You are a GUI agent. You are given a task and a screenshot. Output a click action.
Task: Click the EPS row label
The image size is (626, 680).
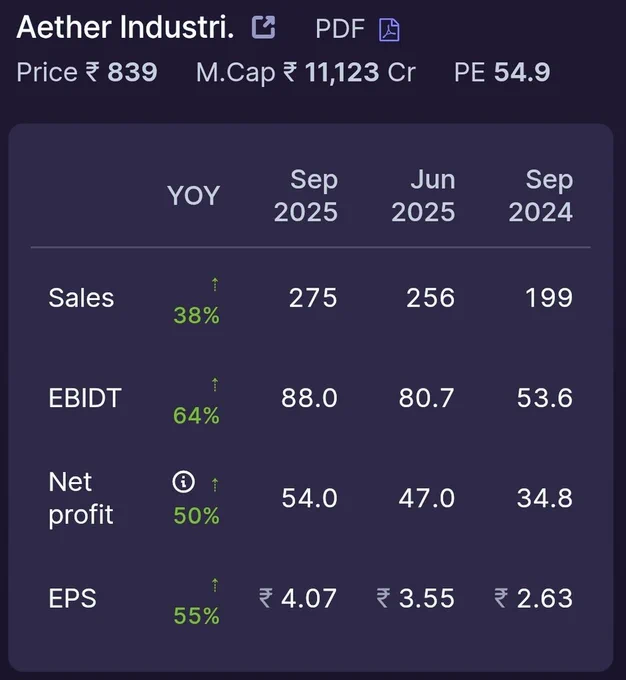(72, 598)
